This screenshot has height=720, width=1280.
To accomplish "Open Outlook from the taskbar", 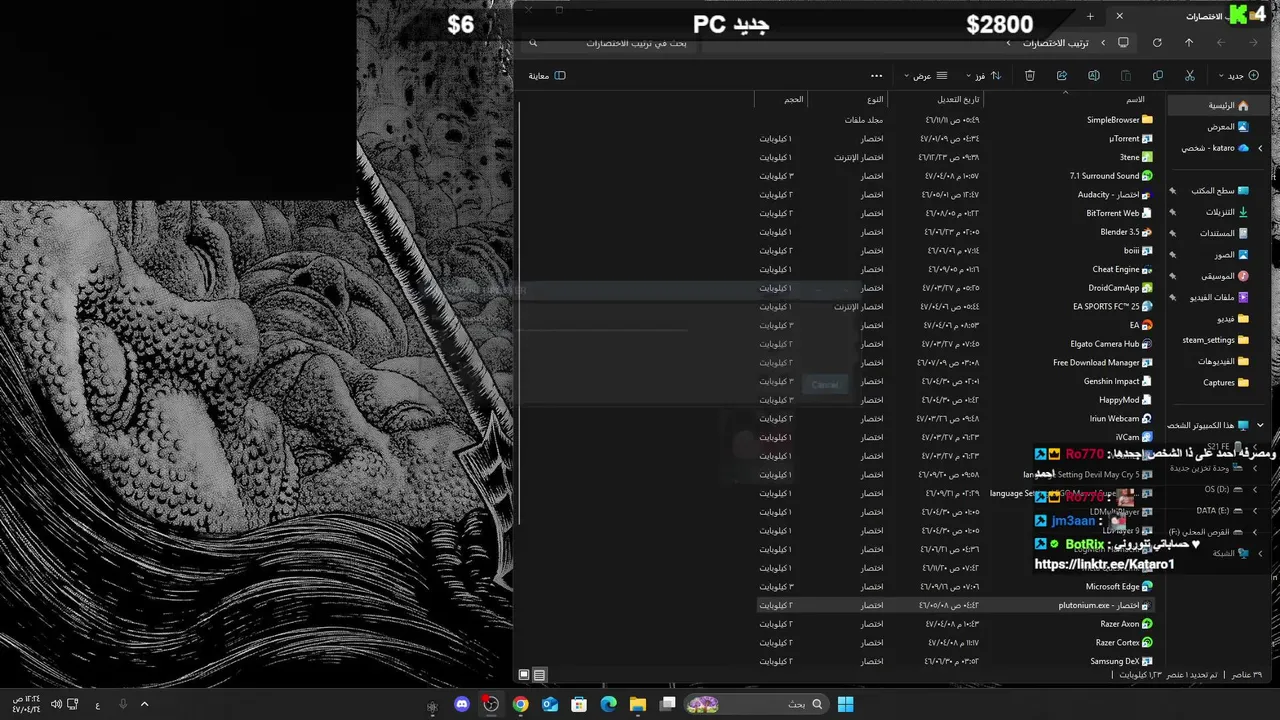I will click(550, 704).
